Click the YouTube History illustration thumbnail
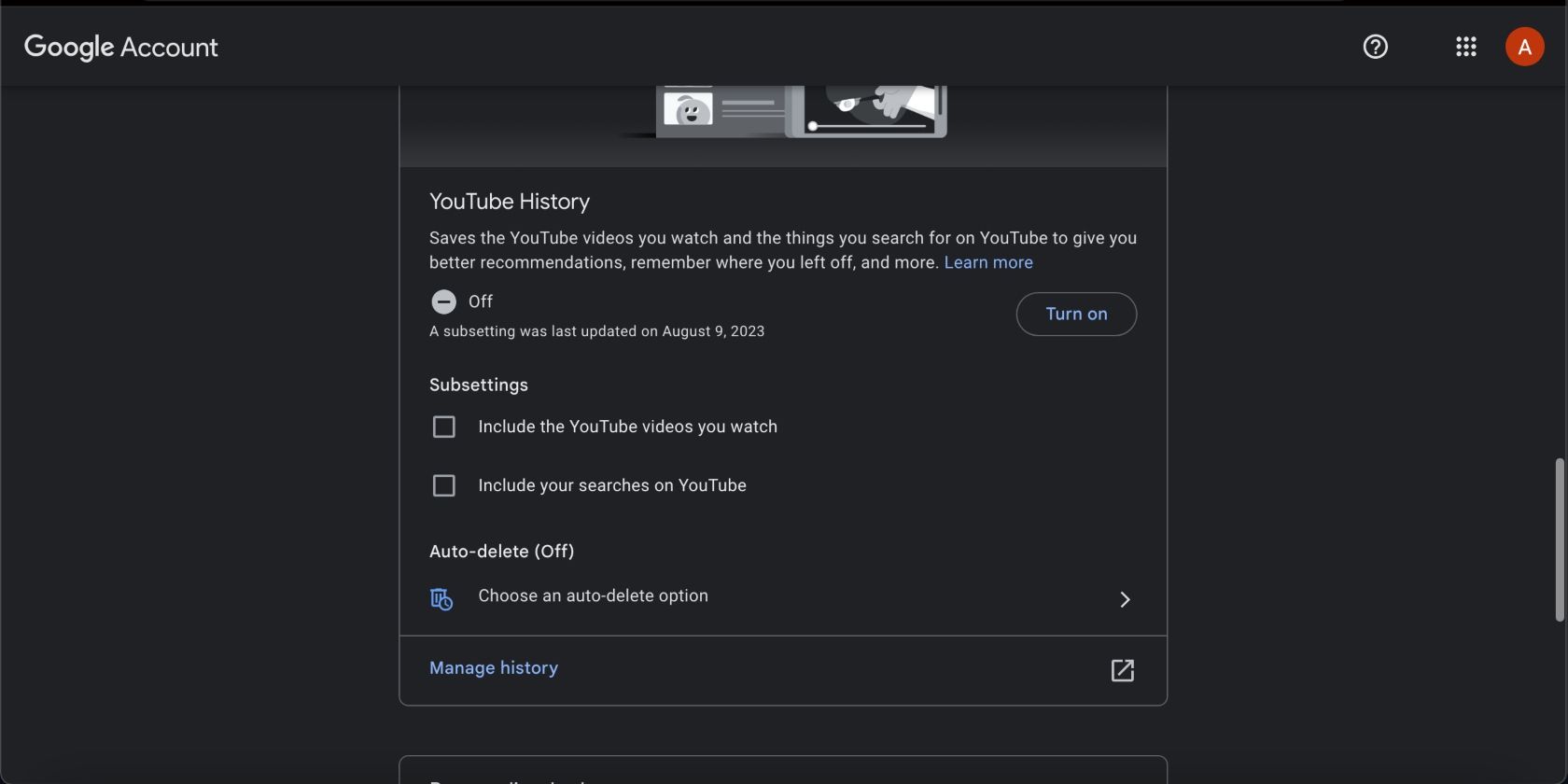Screen dimensions: 1568x784 pyautogui.click(x=801, y=107)
